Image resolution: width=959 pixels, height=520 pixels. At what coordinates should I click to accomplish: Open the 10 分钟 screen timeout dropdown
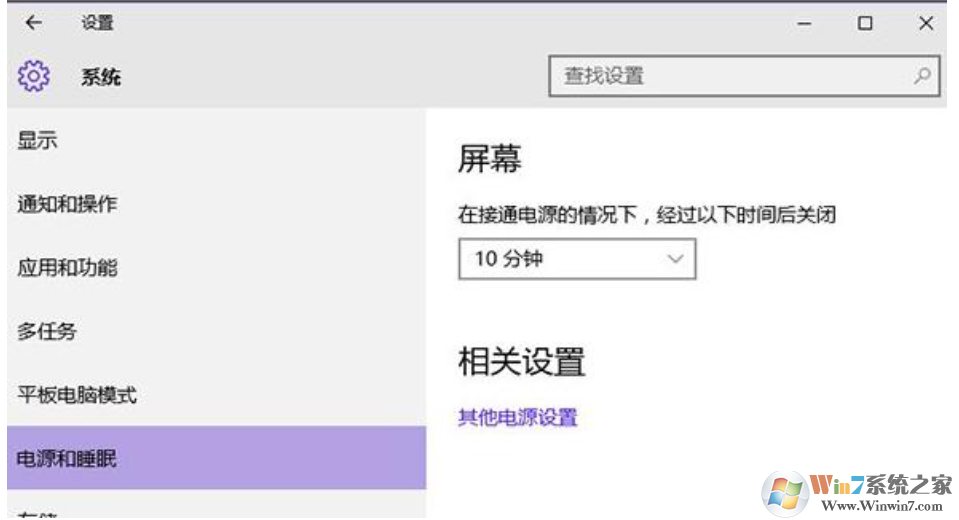[577, 259]
